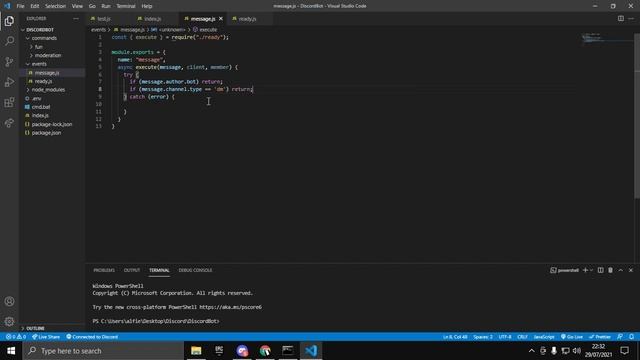Screen dimensions: 640x360
Task: Click Prettier in status bar
Action: pyautogui.click(x=600, y=337)
